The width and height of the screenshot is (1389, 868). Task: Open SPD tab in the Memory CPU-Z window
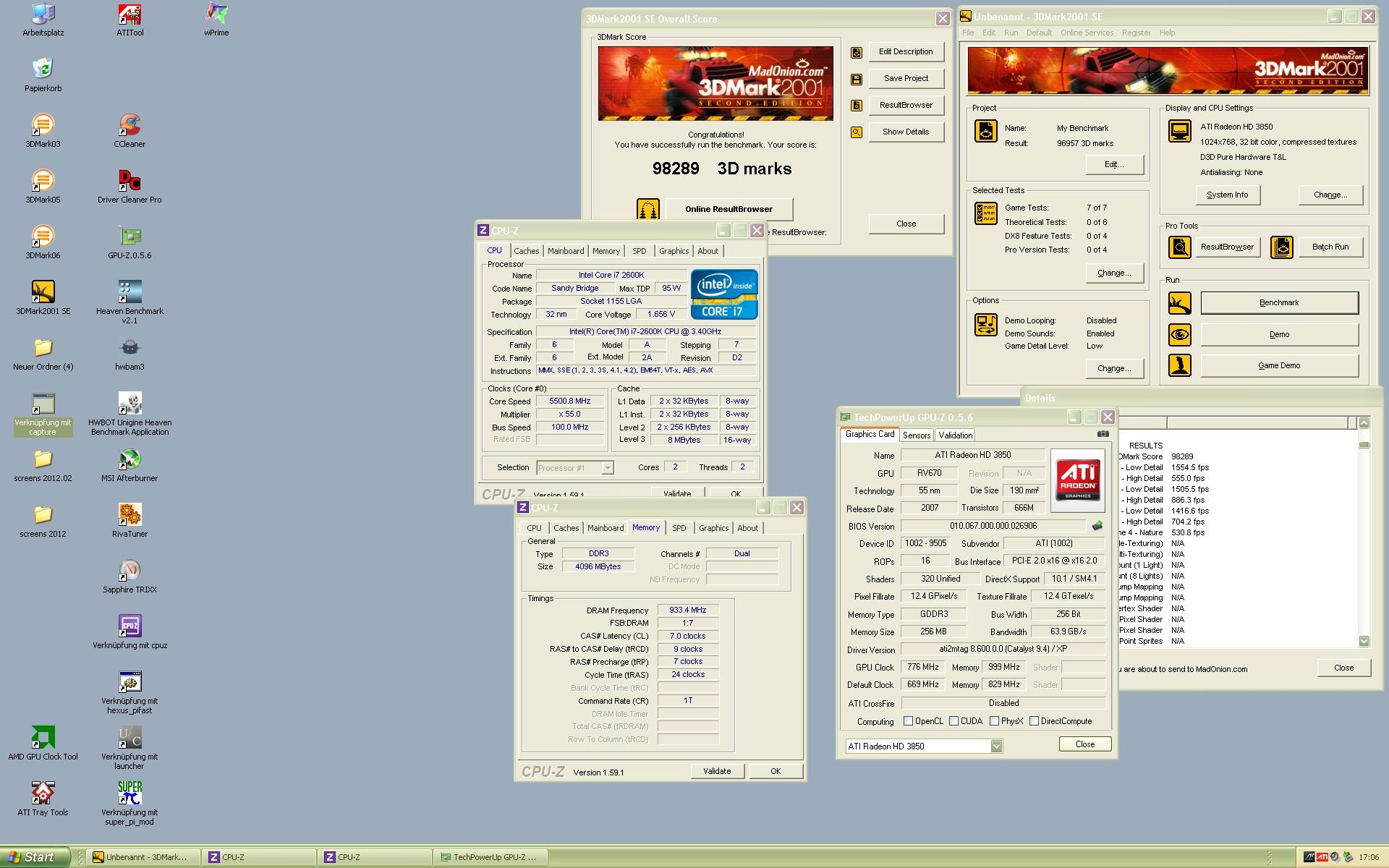point(679,528)
